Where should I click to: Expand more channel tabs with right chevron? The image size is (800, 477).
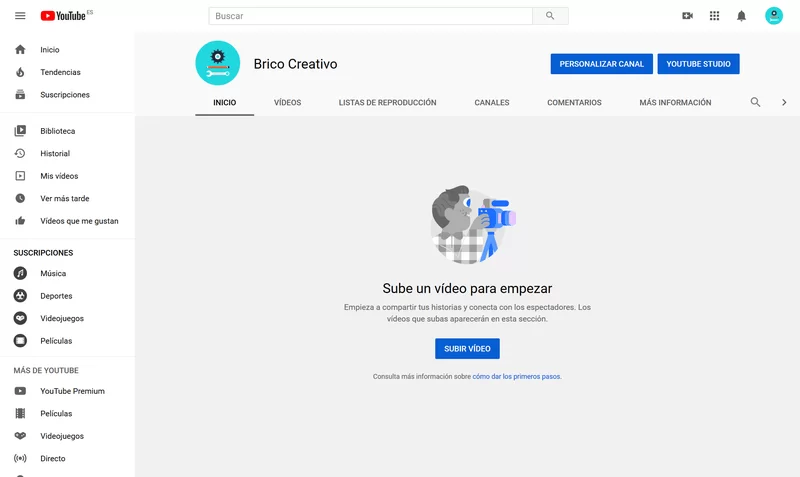click(784, 102)
